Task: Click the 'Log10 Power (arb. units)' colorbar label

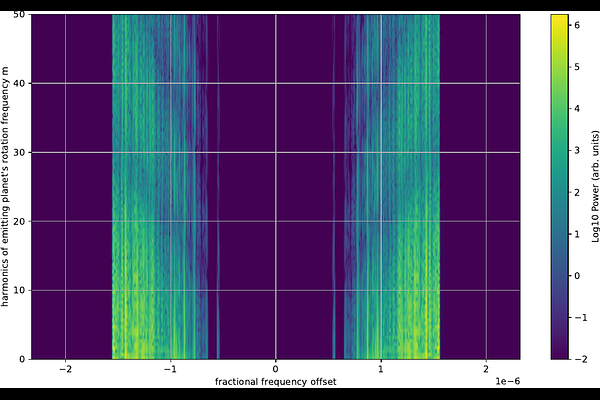Action: coord(594,187)
